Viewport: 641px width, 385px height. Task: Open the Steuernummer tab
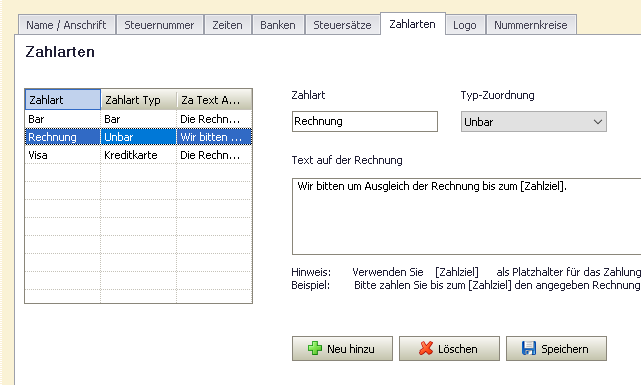[x=159, y=25]
